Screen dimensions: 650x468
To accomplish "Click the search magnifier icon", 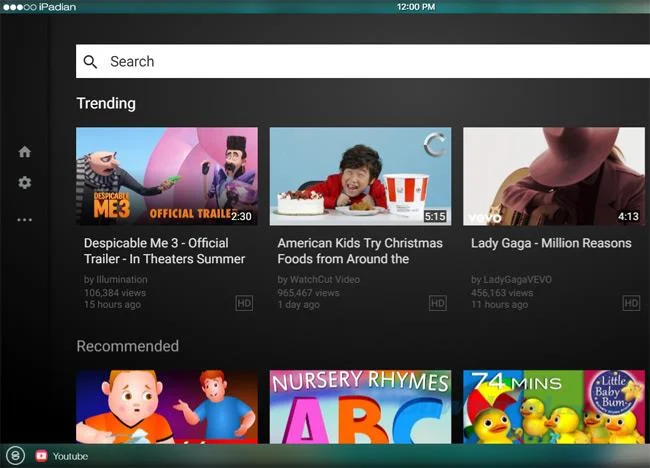I will (90, 62).
